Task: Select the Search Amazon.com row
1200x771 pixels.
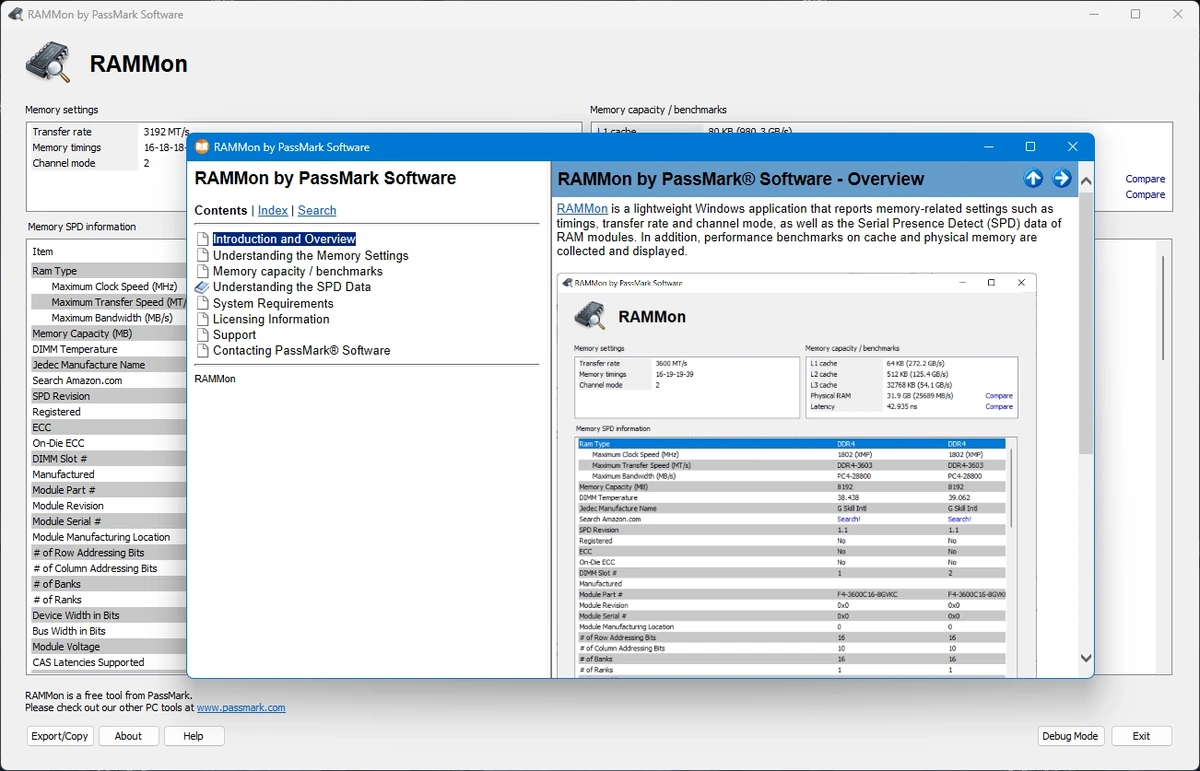Action: click(x=108, y=380)
